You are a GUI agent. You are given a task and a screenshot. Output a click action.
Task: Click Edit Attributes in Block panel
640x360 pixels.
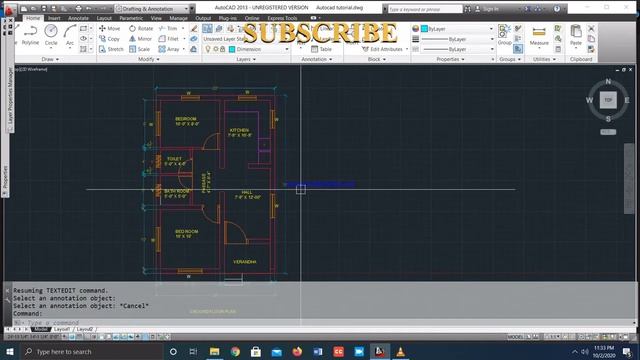click(x=382, y=49)
